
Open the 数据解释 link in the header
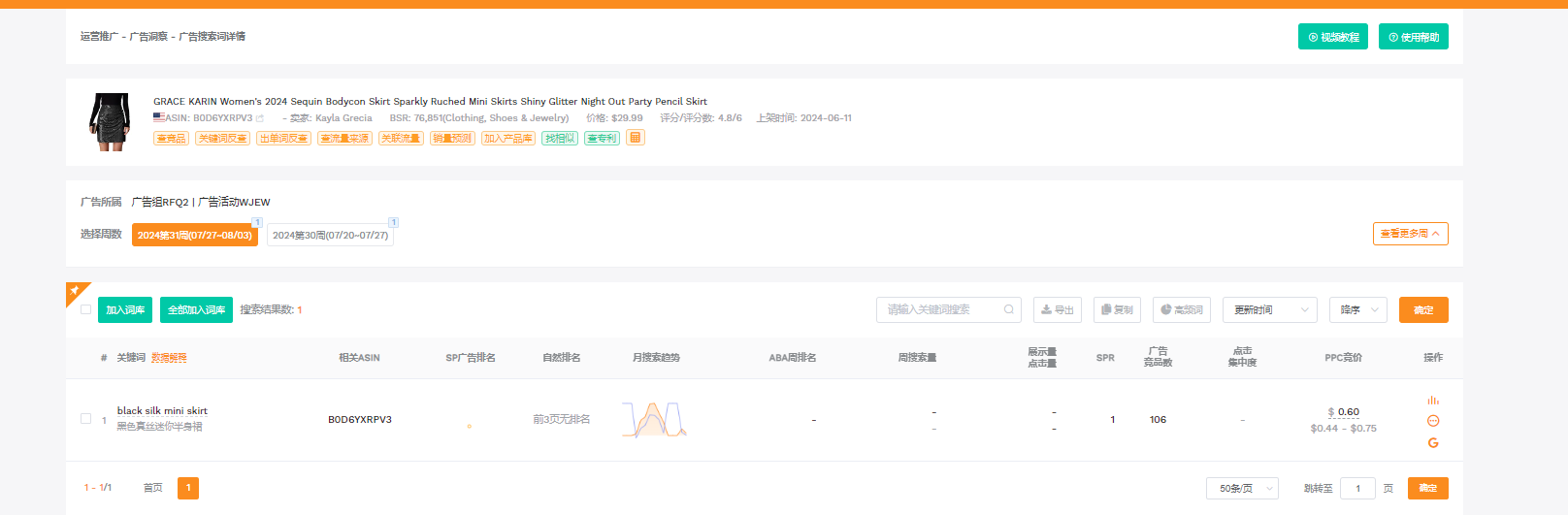click(x=169, y=358)
